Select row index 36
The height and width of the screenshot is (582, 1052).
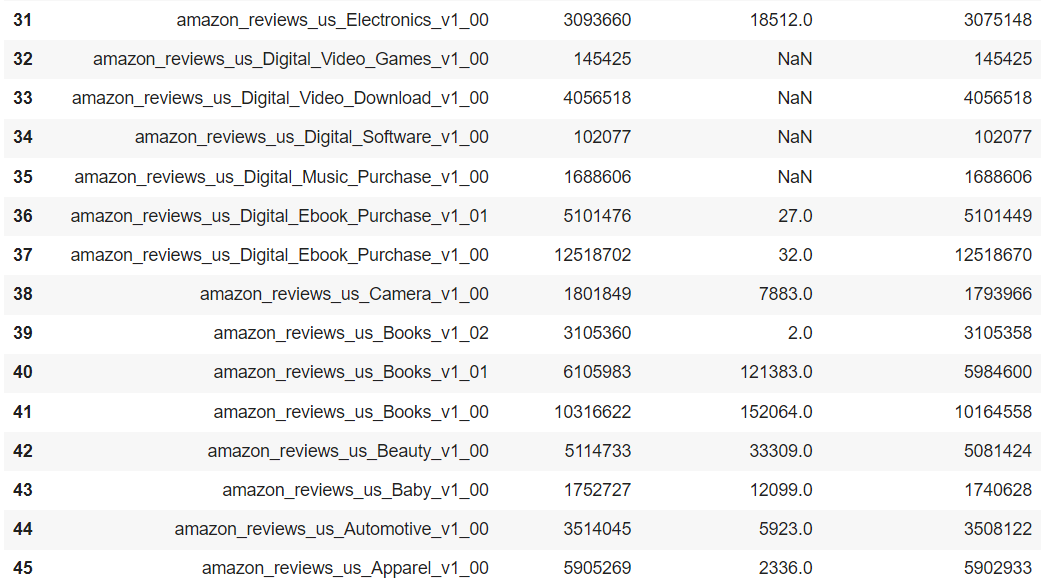tap(23, 216)
